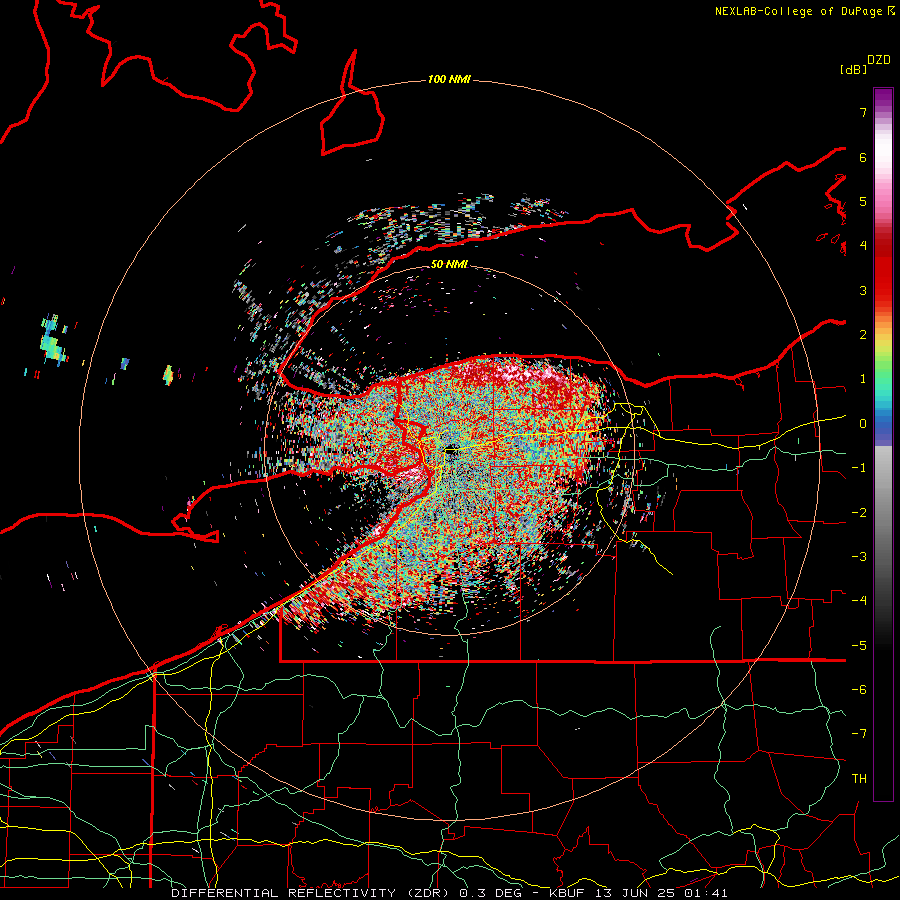Click the 3 value on the color scale
This screenshot has height=900, width=900.
[863, 290]
